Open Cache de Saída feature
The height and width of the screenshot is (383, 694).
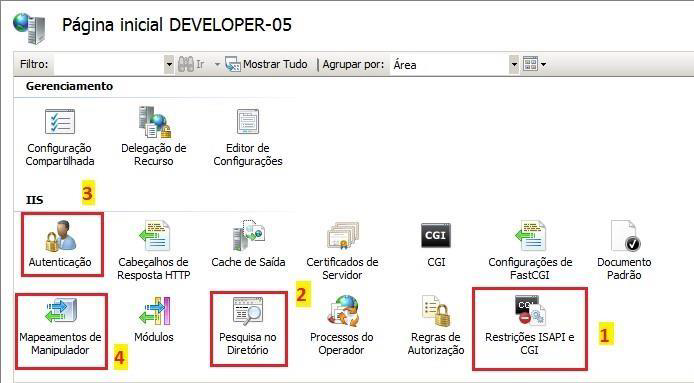click(x=248, y=244)
